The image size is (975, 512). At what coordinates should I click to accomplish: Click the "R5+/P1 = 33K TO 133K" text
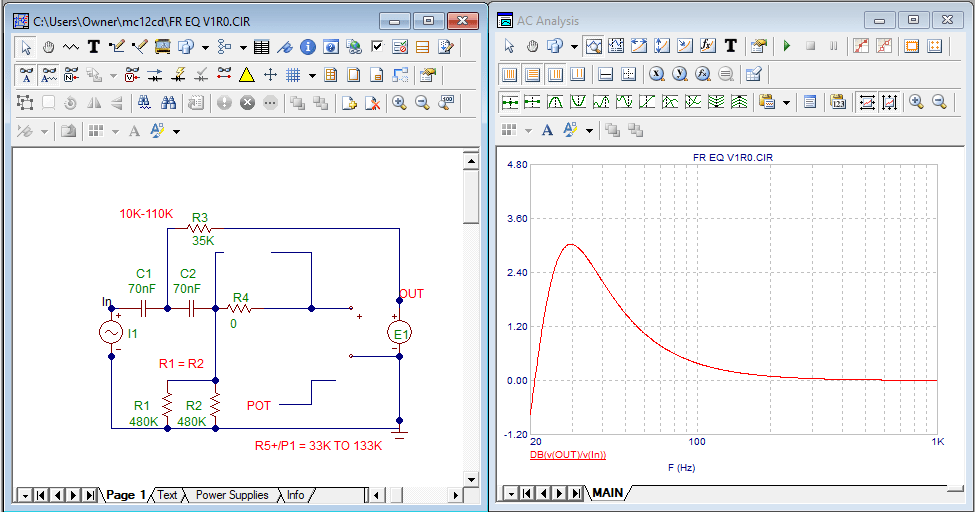[x=318, y=445]
